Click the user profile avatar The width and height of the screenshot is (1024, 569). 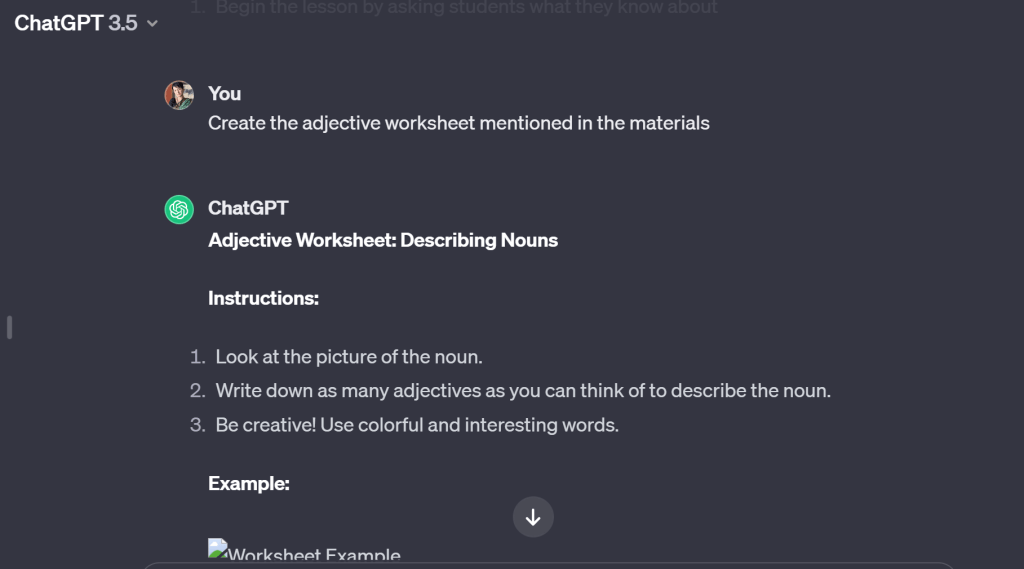179,95
